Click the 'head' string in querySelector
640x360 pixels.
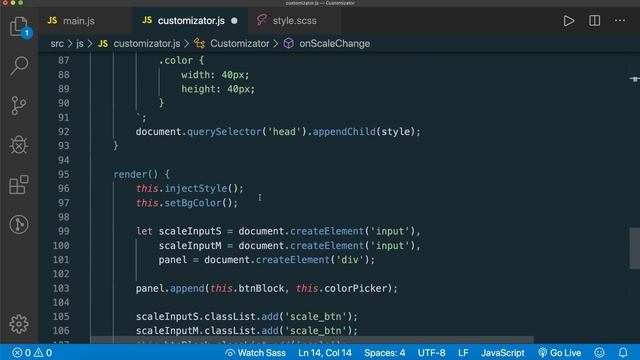tap(284, 132)
